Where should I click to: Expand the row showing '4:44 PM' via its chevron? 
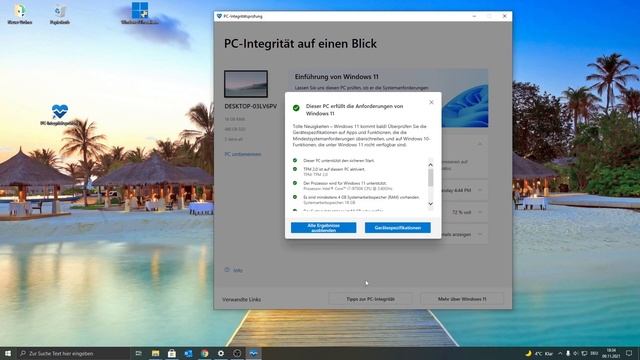[x=480, y=190]
